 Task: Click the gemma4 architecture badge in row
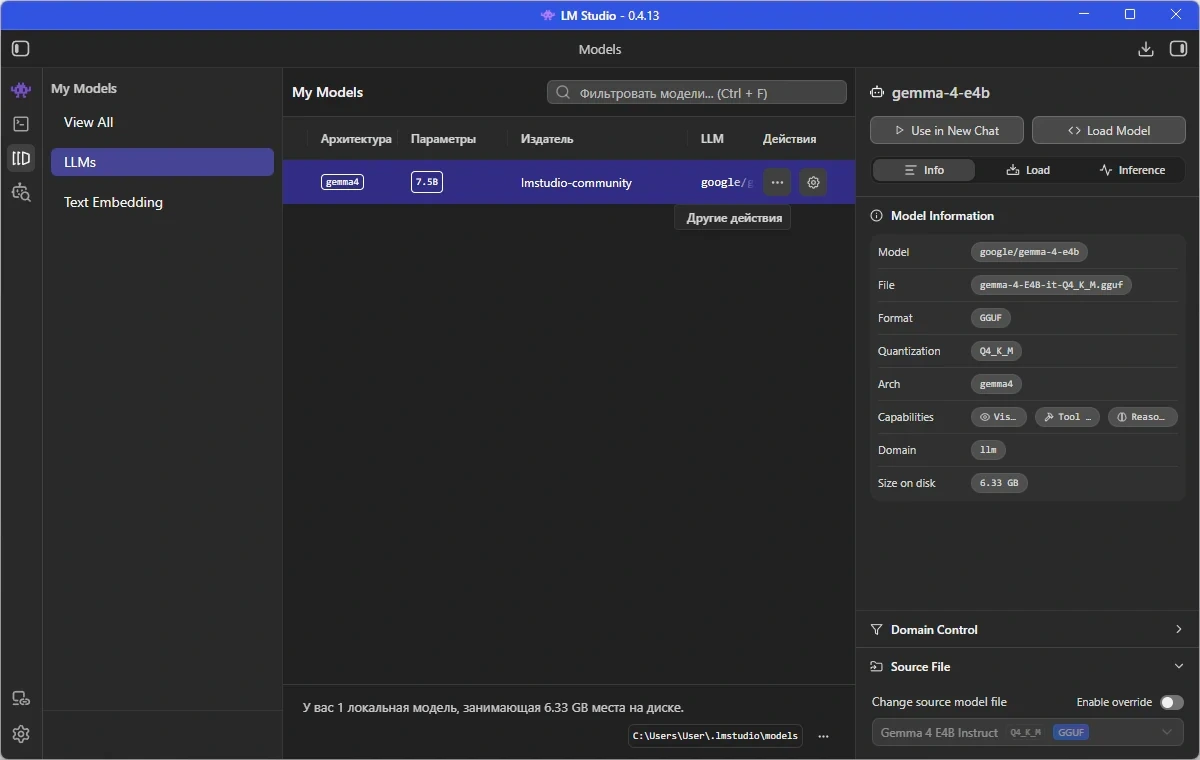[342, 182]
